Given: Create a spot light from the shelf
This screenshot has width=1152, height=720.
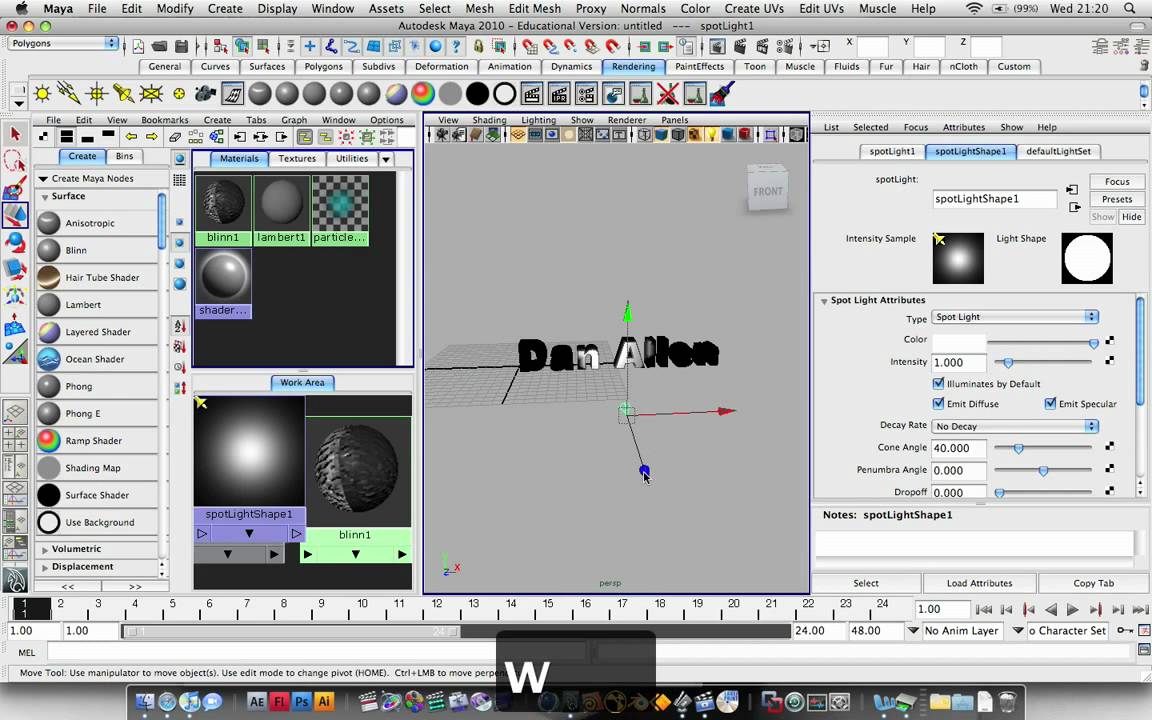Looking at the screenshot, I should [x=123, y=93].
